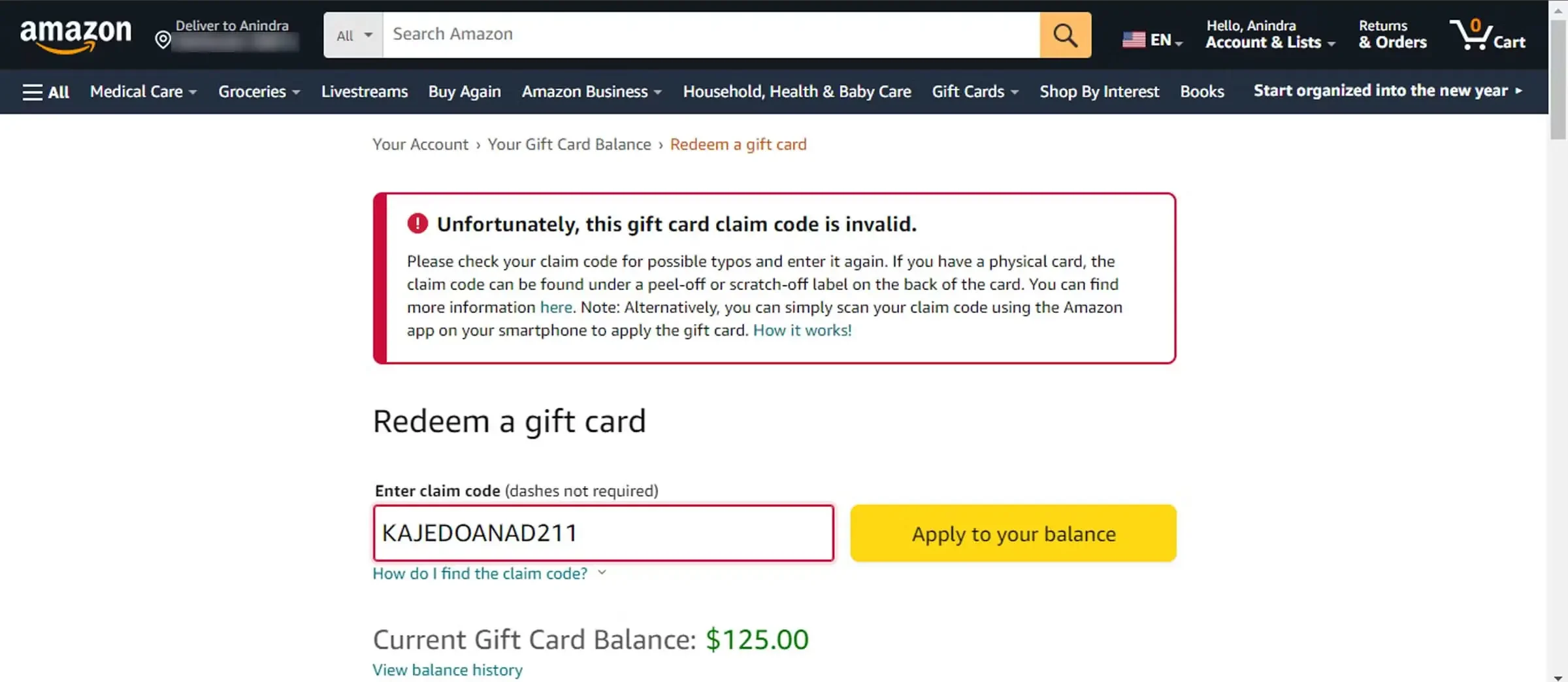This screenshot has height=682, width=1568.
Task: Open the View balance history link
Action: tap(448, 670)
